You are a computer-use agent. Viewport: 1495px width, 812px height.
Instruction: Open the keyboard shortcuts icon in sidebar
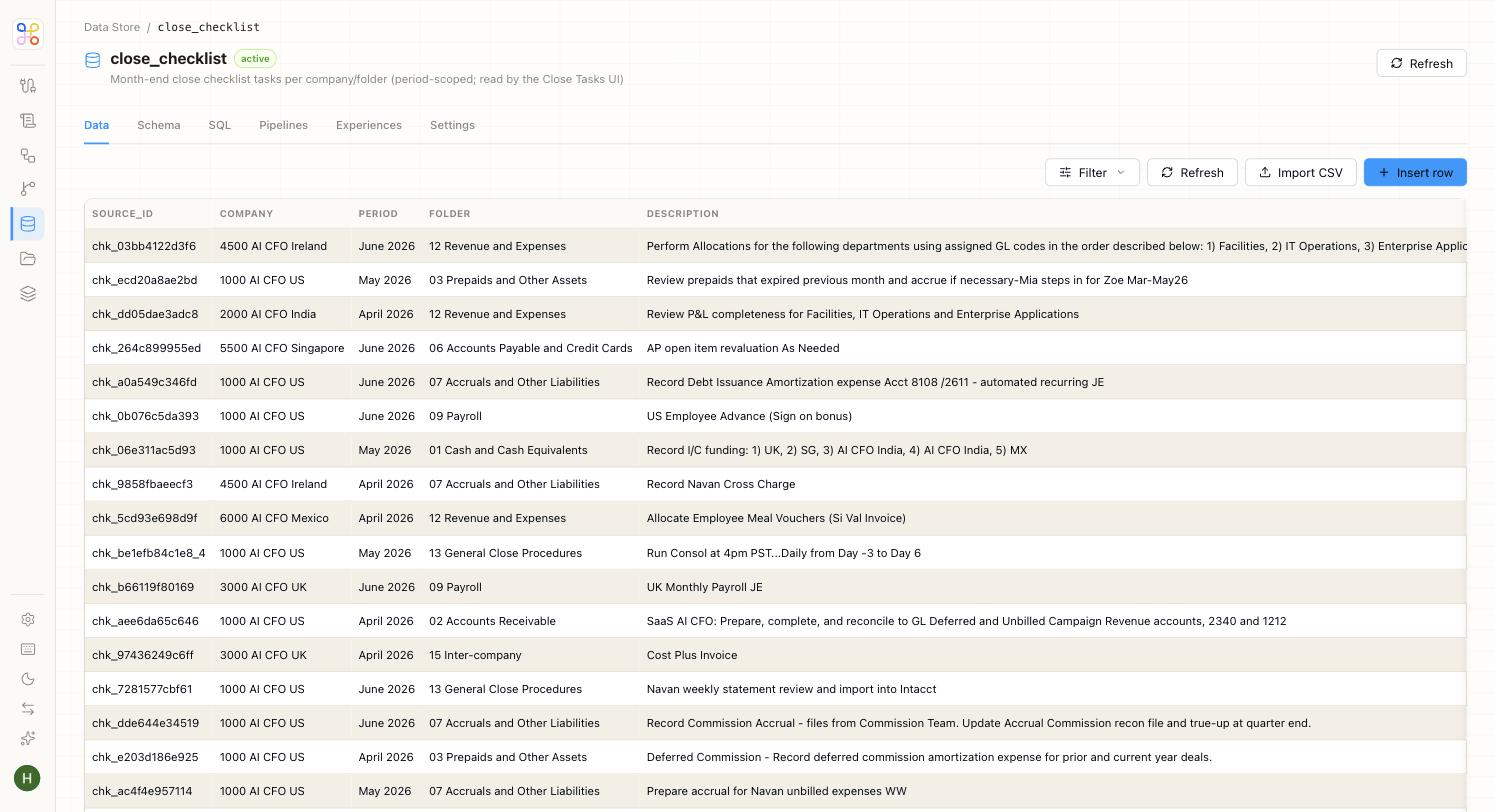point(28,649)
